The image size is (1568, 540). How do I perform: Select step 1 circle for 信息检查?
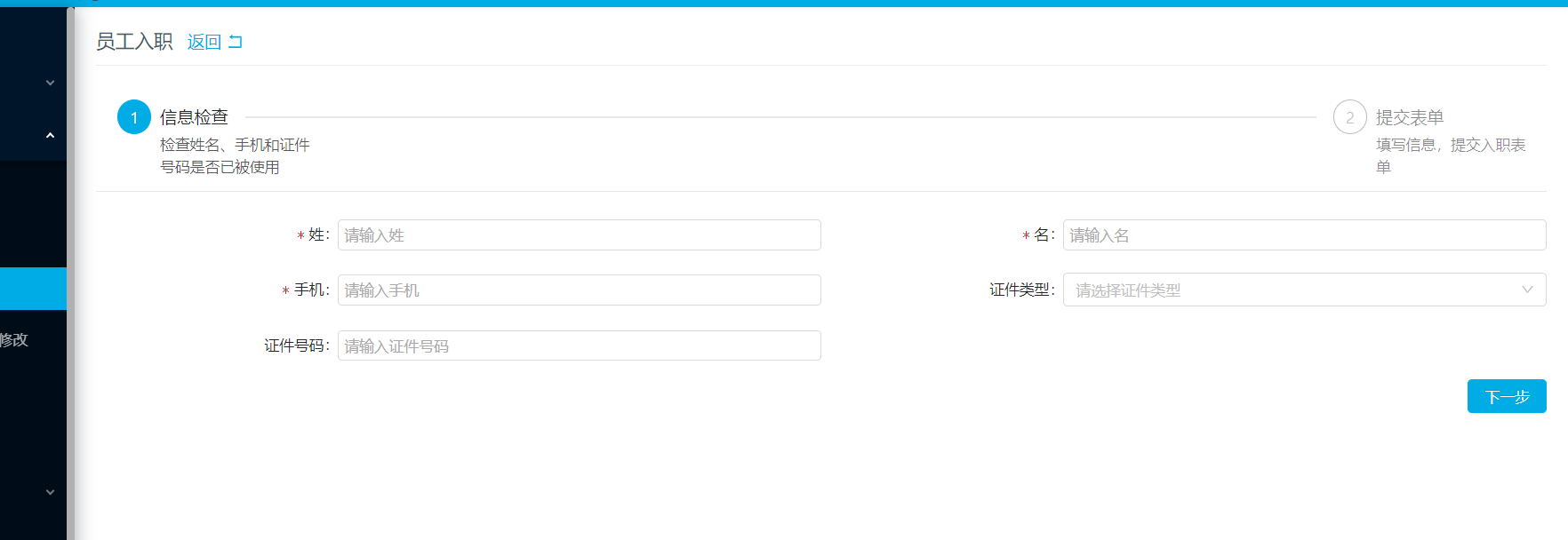click(x=134, y=117)
